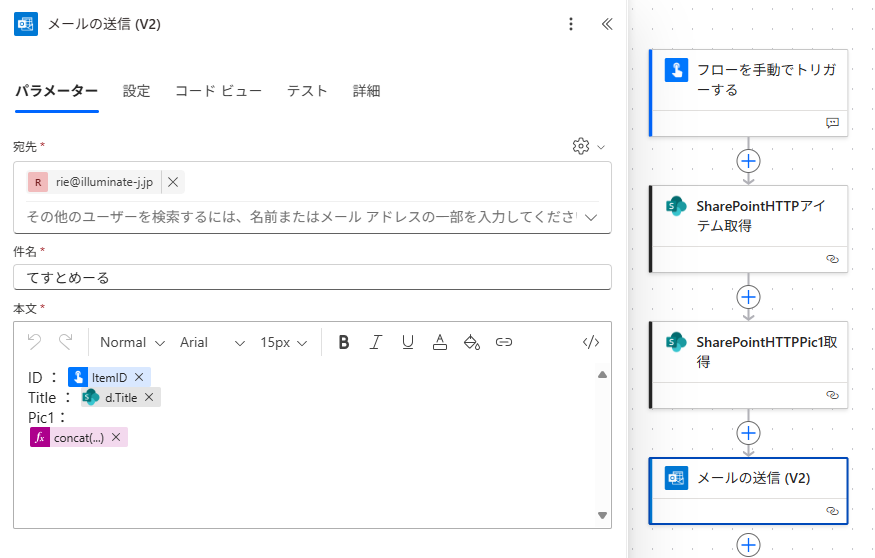The width and height of the screenshot is (875, 558).
Task: Remove rie@illuminate-j.jp from recipients
Action: point(173,182)
